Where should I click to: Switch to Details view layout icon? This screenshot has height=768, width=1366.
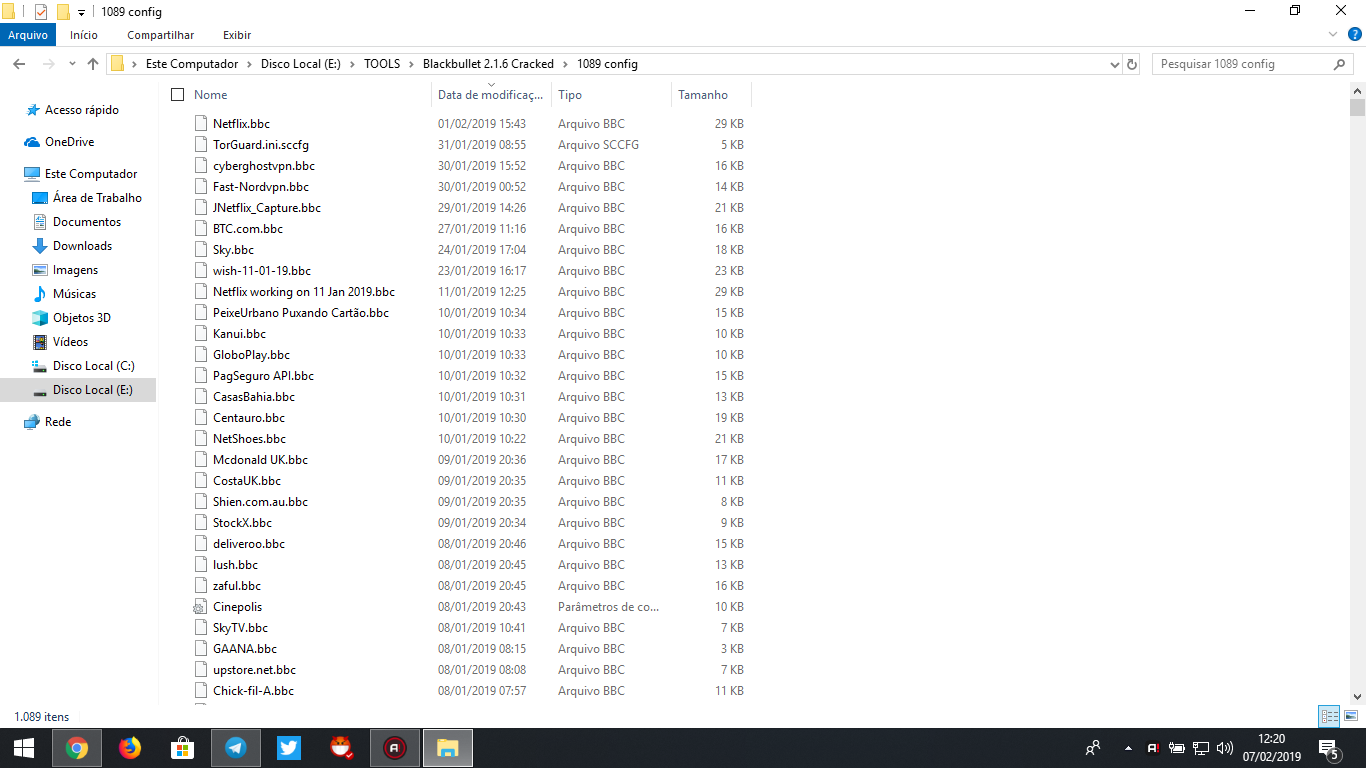tap(1329, 716)
